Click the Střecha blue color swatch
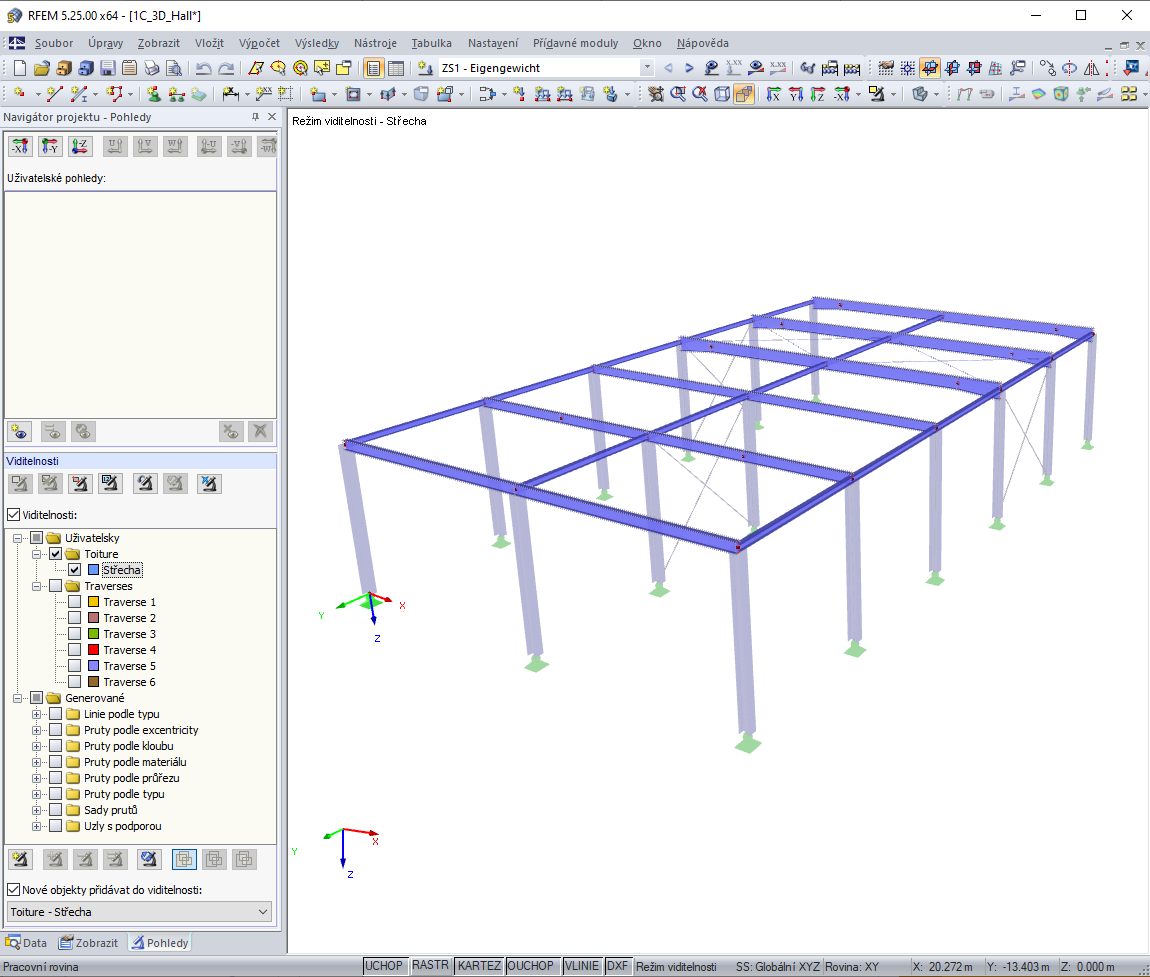The height and width of the screenshot is (977, 1150). (93, 570)
